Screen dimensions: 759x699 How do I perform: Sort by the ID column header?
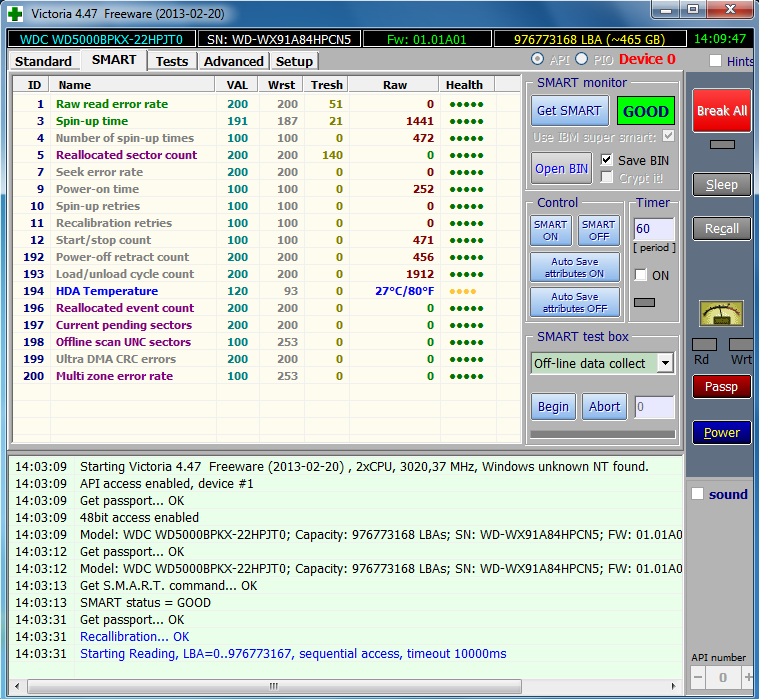coord(31,85)
